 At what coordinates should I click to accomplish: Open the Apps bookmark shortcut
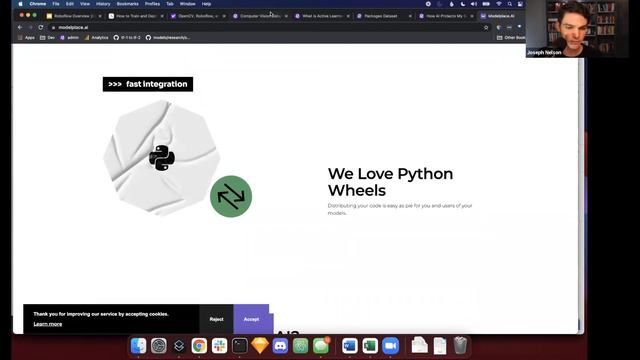click(x=27, y=38)
